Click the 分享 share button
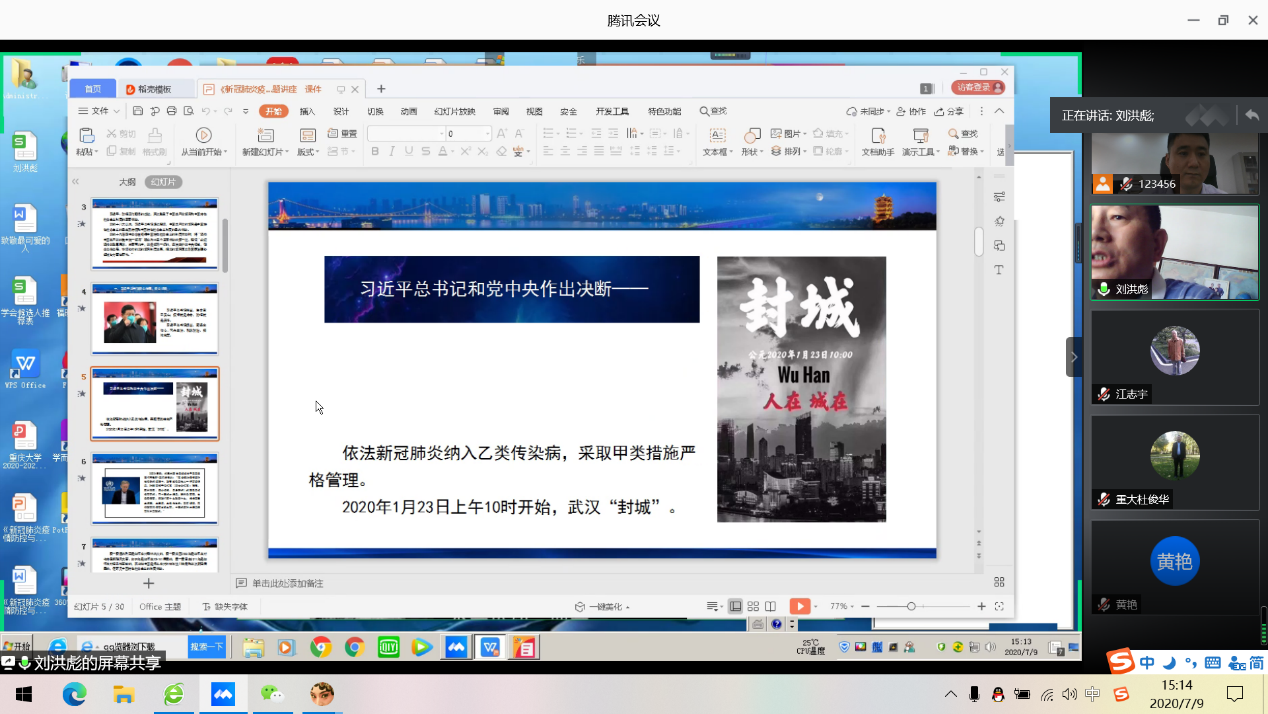Viewport: 1268px width, 714px height. pos(950,111)
